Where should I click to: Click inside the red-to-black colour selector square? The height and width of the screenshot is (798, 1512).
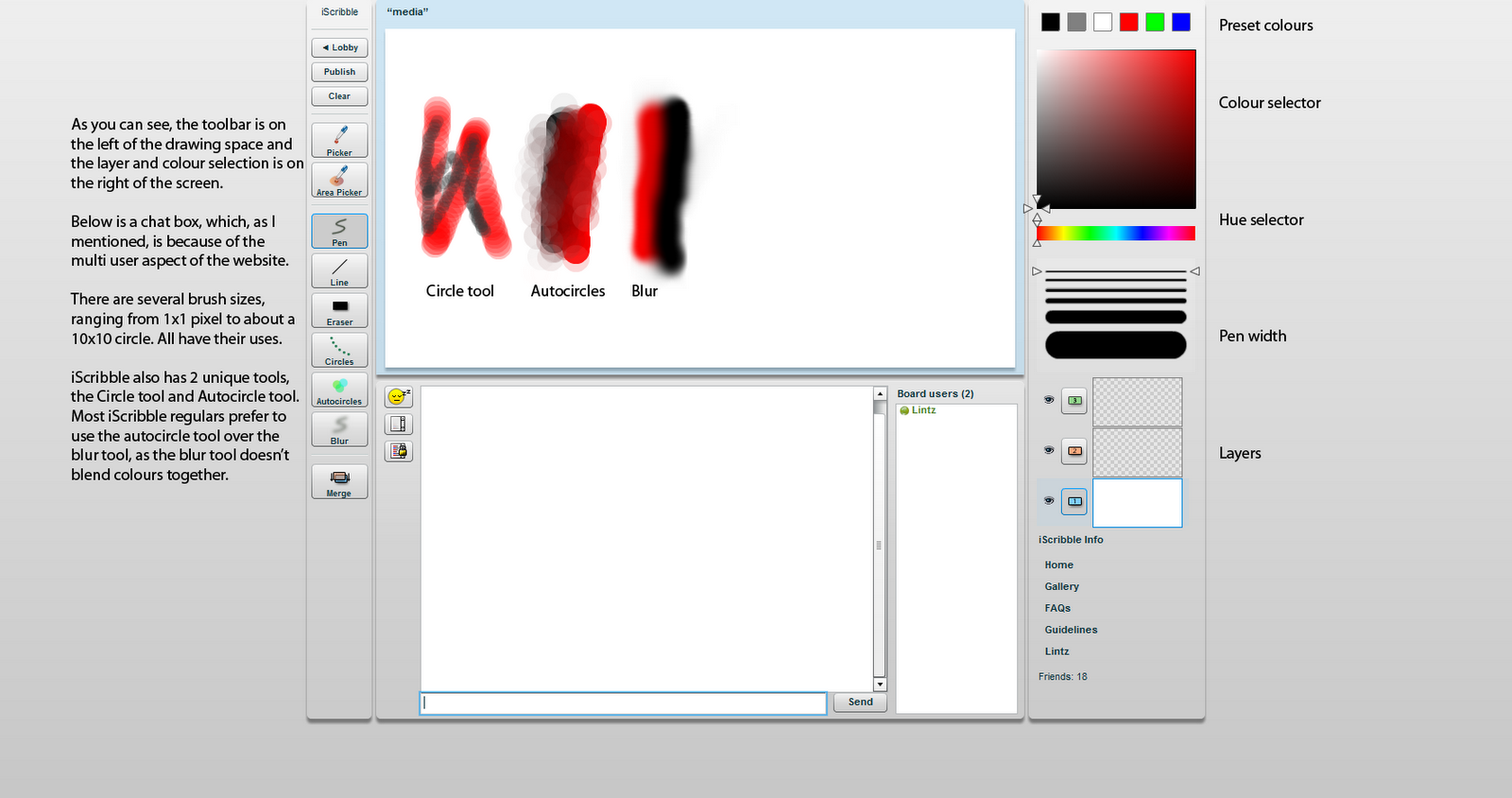[1116, 130]
